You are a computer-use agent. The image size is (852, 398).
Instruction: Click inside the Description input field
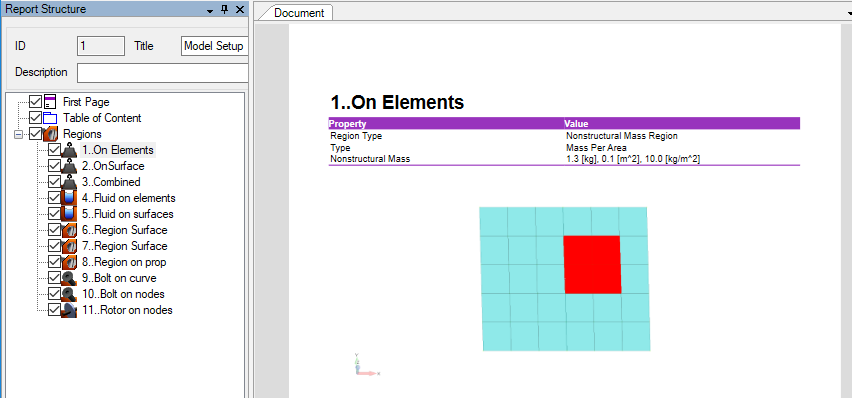coord(162,72)
